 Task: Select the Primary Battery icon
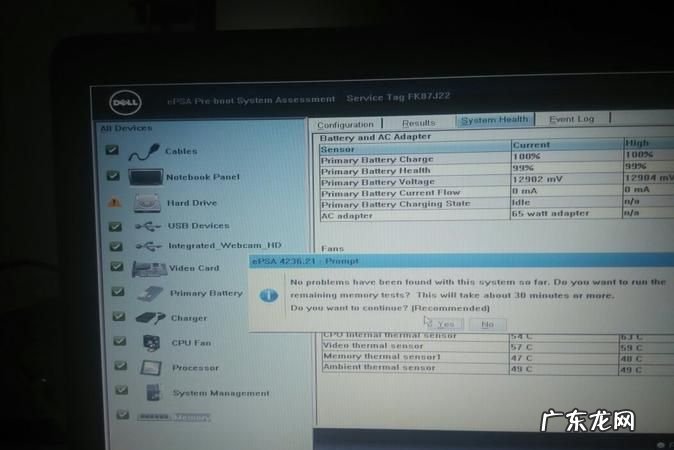click(150, 294)
